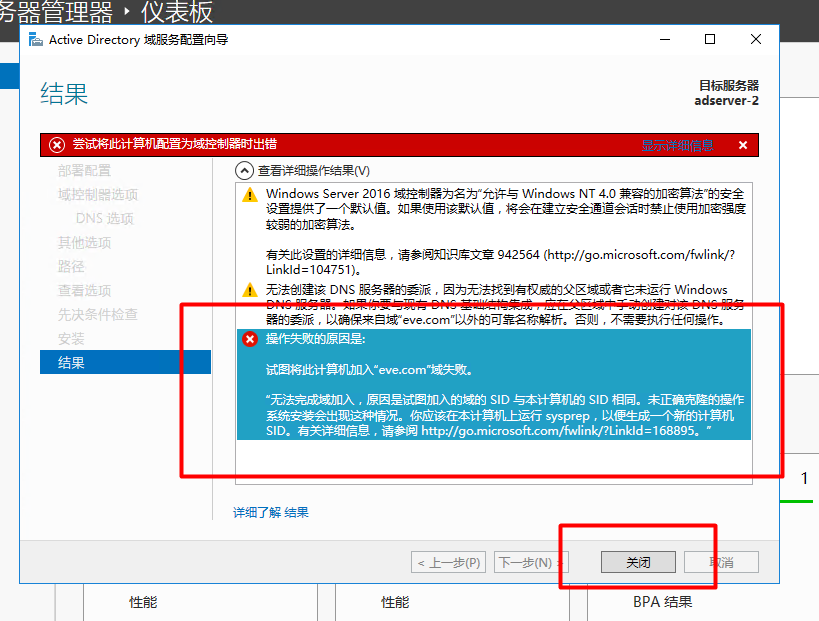This screenshot has width=819, height=621.
Task: Click the Active Directory wizard title bar icon
Action: pyautogui.click(x=36, y=40)
